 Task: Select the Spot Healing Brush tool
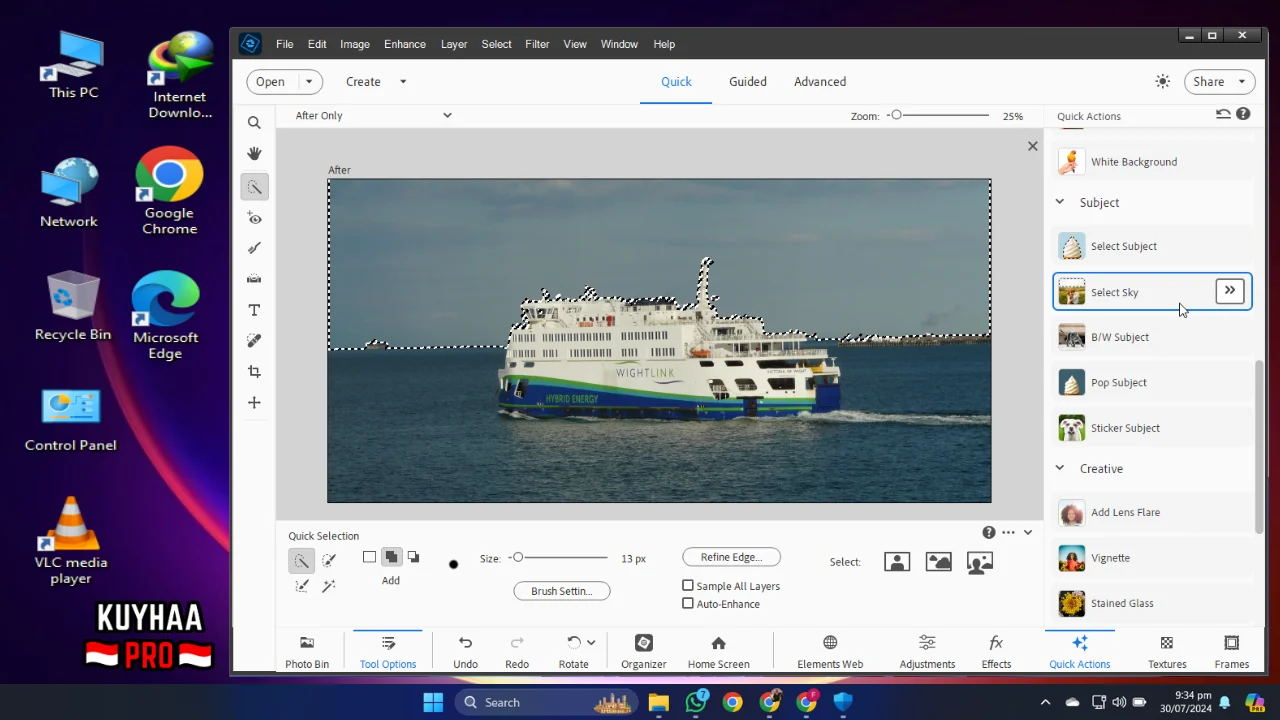pos(254,341)
